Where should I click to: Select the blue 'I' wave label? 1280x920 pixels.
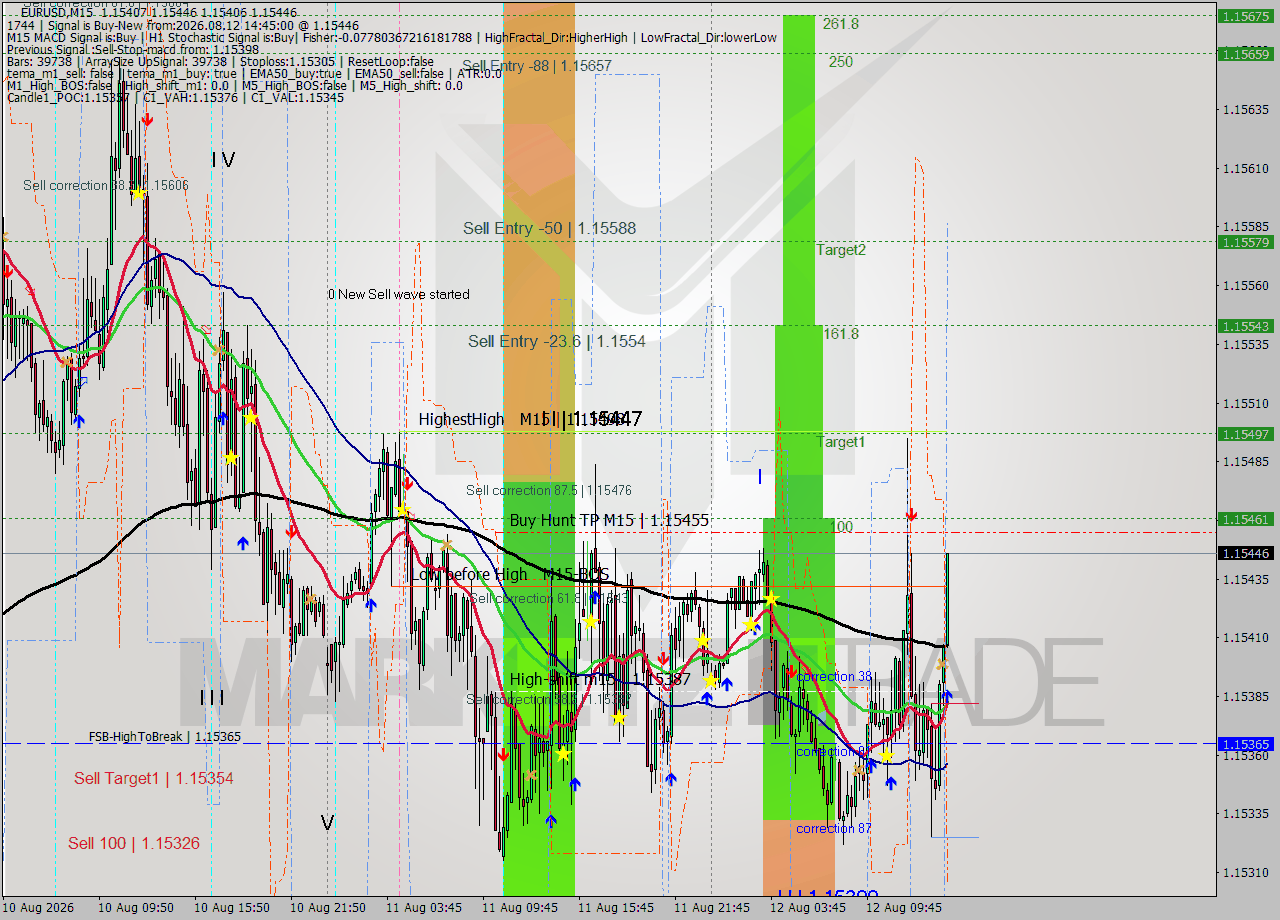760,478
